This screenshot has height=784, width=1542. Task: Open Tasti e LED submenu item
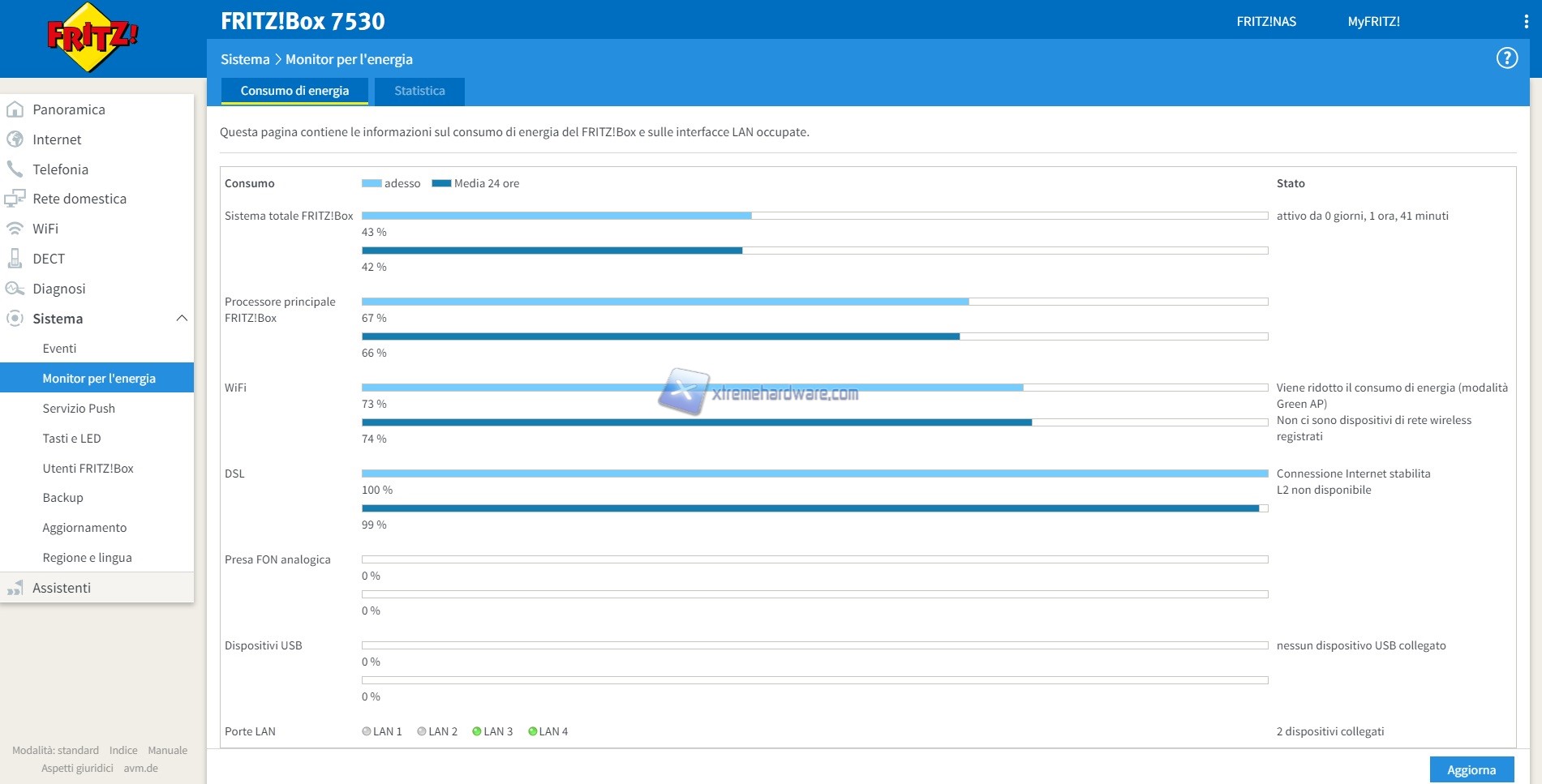[x=71, y=439]
